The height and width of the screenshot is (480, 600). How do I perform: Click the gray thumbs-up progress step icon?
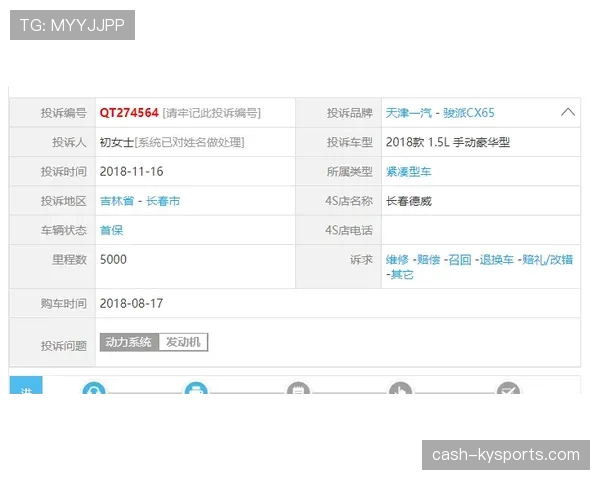[400, 388]
